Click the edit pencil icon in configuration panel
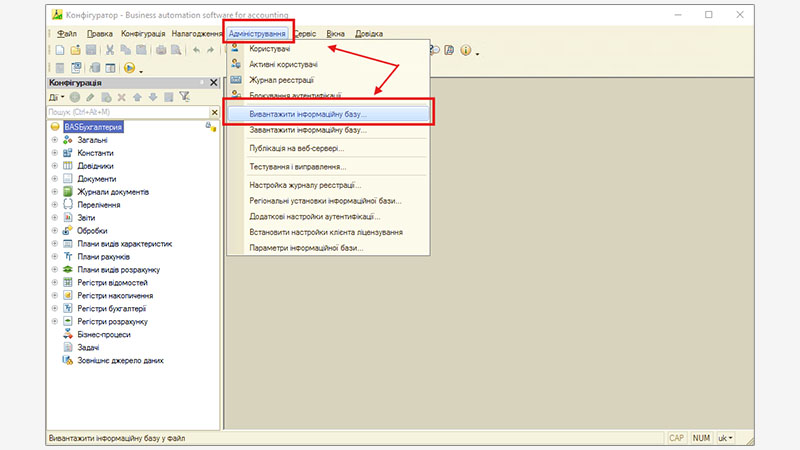 92,97
